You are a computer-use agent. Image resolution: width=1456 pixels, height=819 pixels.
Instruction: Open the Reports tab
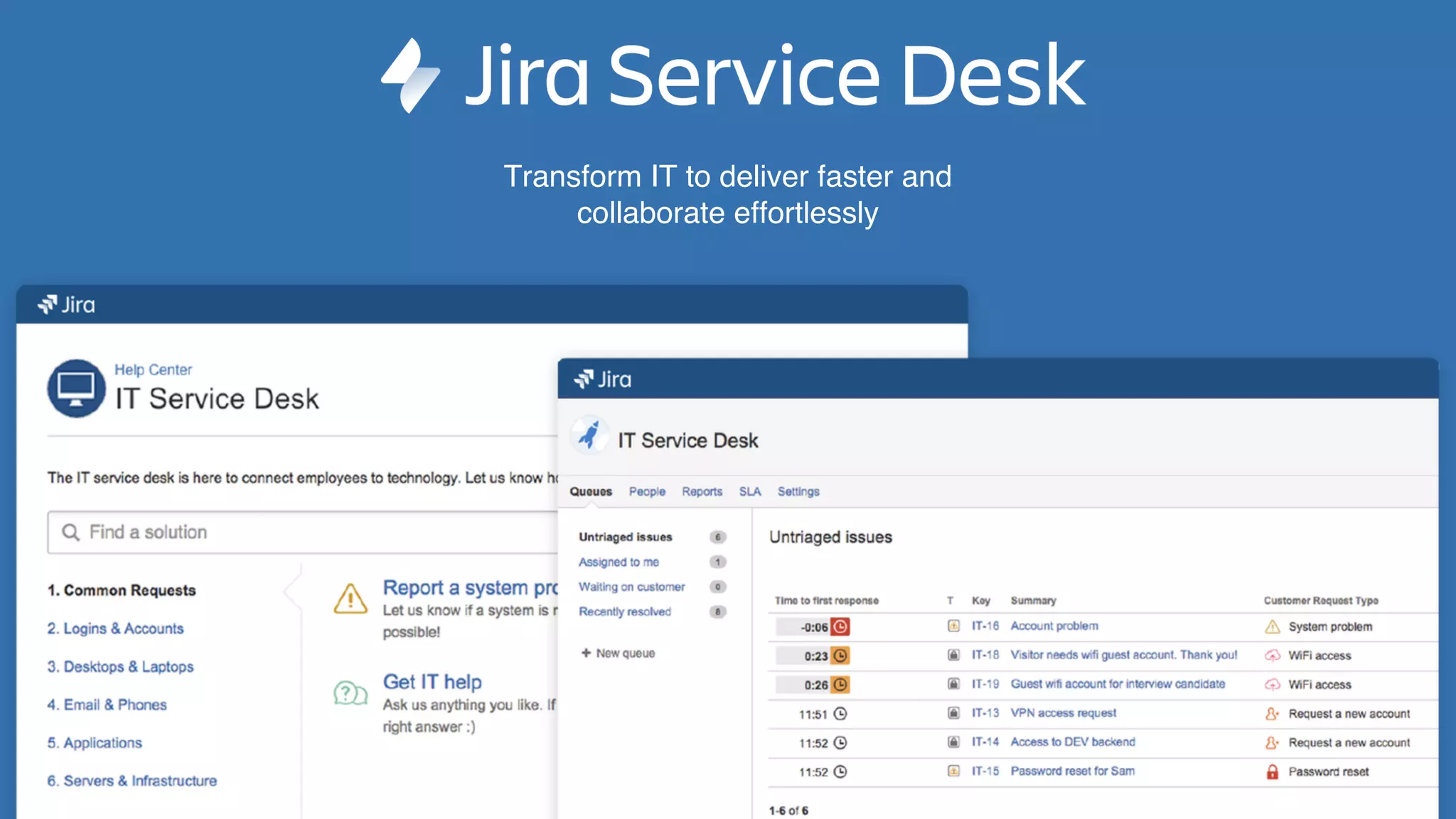click(x=702, y=492)
